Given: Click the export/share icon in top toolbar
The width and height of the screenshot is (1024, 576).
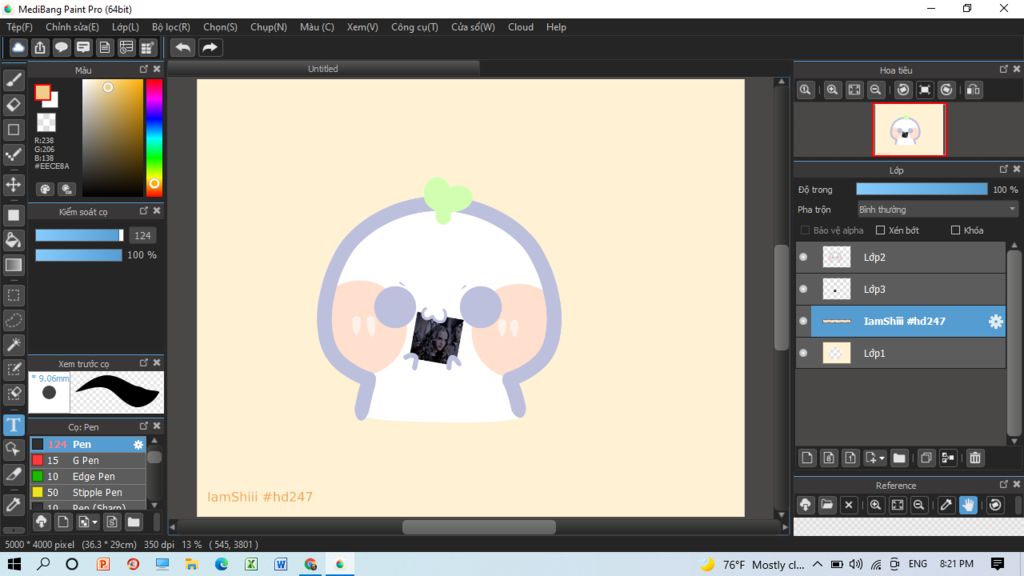Looking at the screenshot, I should (x=40, y=48).
